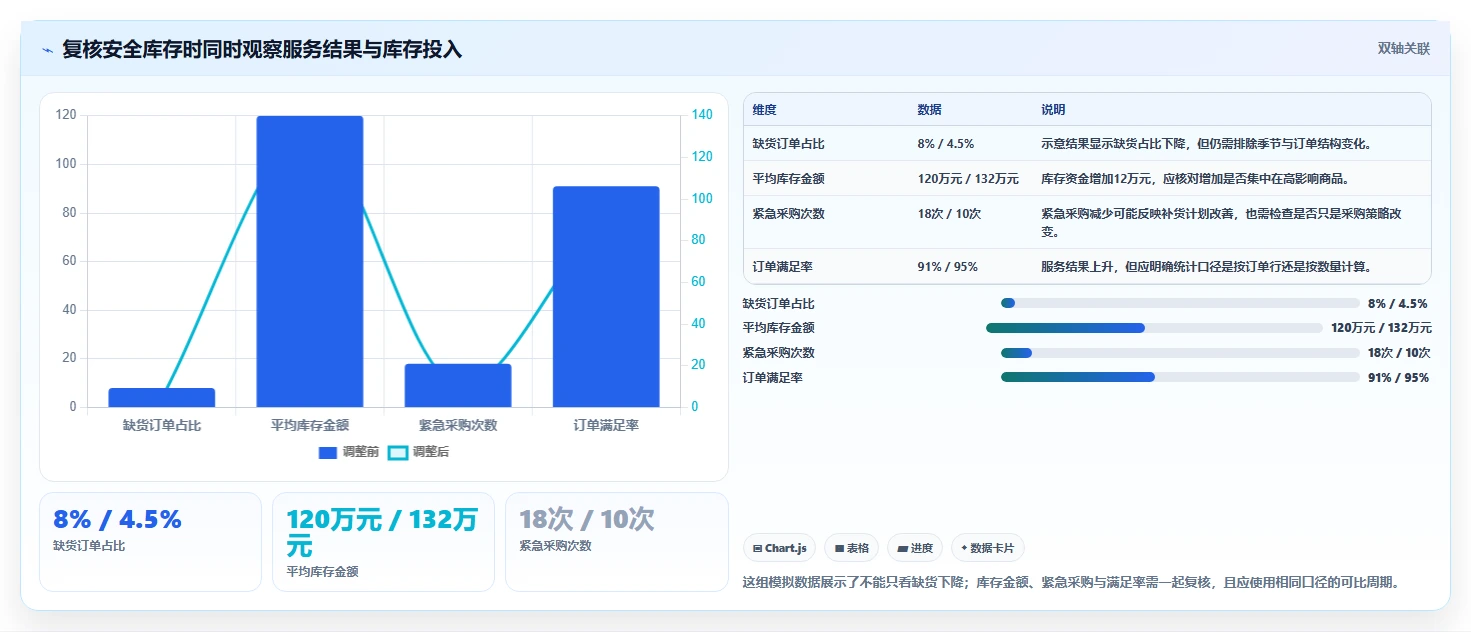The image size is (1471, 632).
Task: Open the 18次 / 10次 data card
Action: (x=616, y=542)
